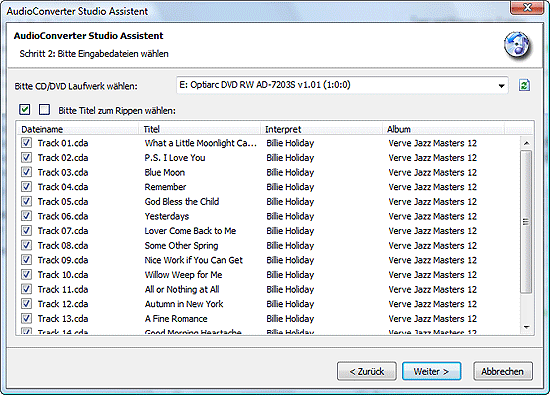Click the AudioConverter music note logo icon
The height and width of the screenshot is (395, 550).
(x=517, y=44)
